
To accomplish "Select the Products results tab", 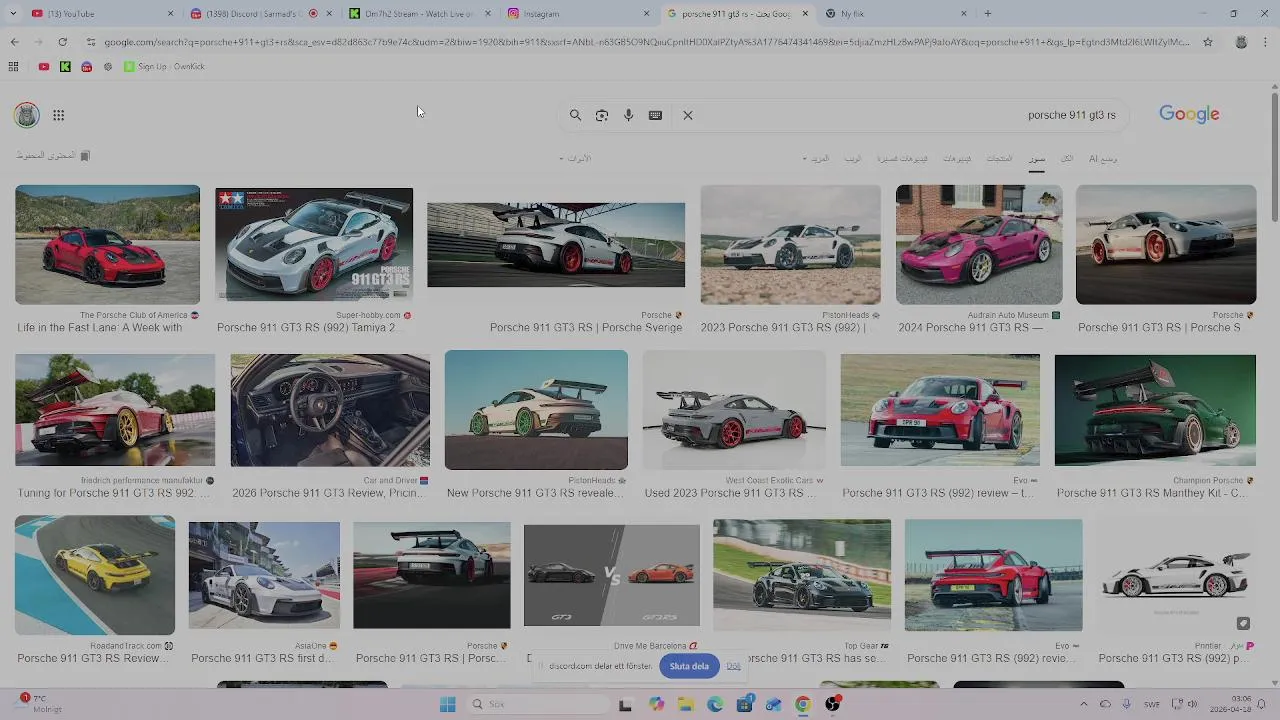I will 999,158.
